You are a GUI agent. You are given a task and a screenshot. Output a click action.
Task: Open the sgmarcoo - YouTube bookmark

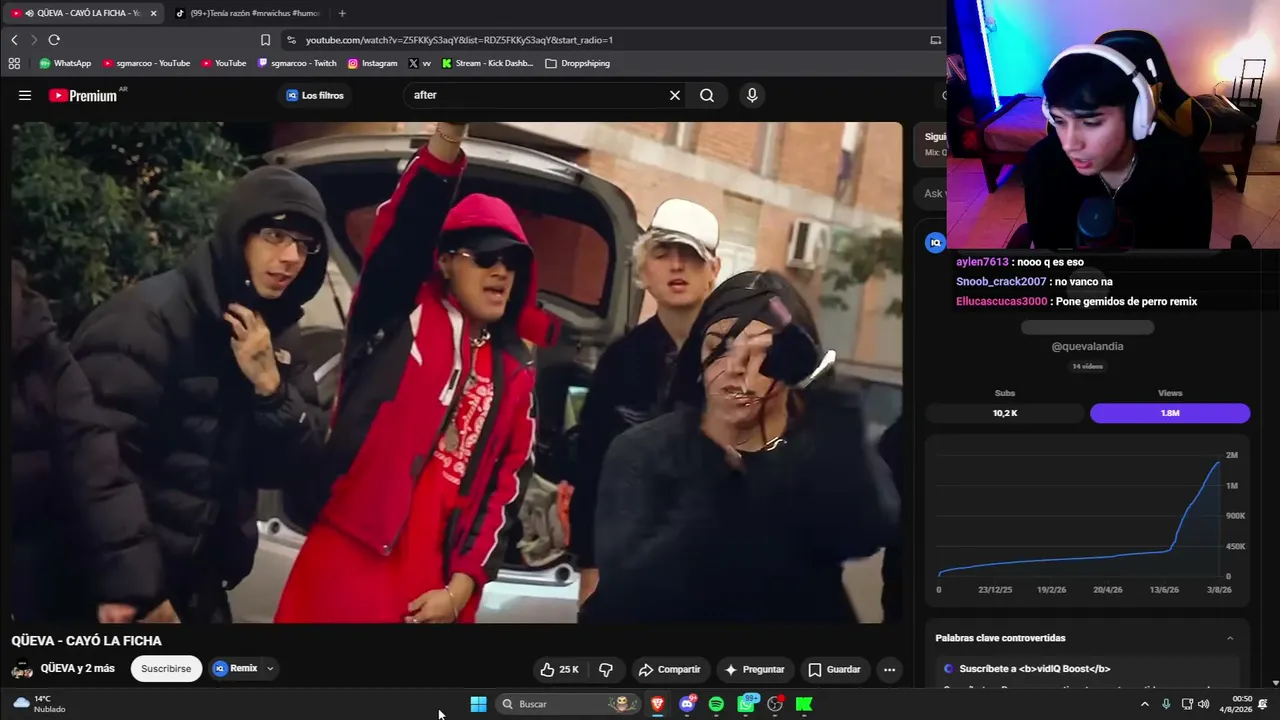[x=146, y=63]
